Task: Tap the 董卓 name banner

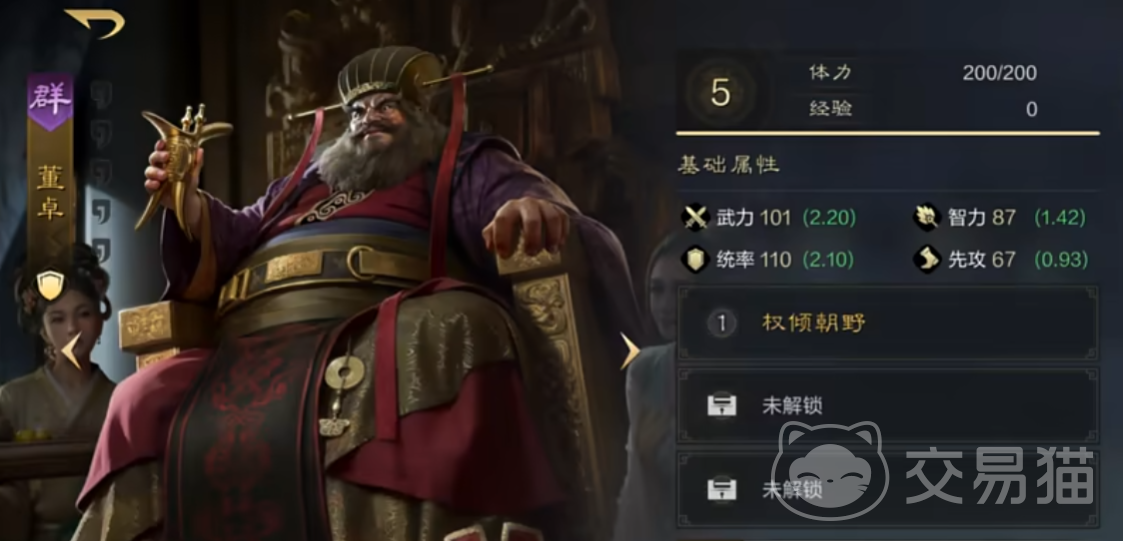Action: [x=50, y=192]
